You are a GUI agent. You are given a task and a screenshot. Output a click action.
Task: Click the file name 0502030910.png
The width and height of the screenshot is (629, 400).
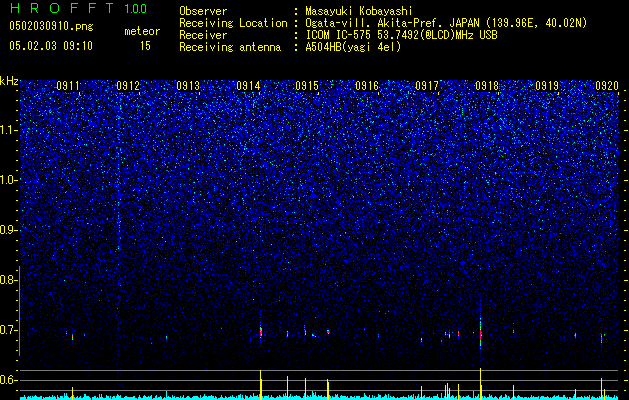point(51,26)
